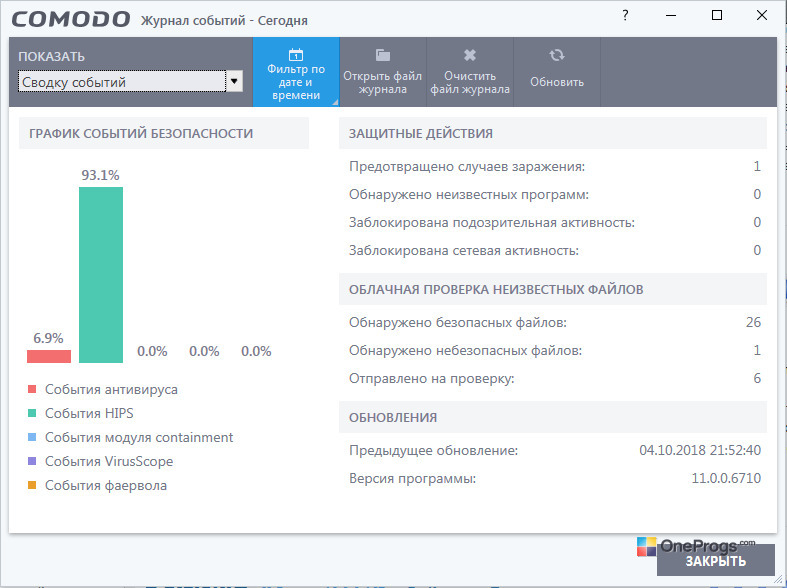Click the Открыть файл журнала button
This screenshot has width=787, height=588.
point(382,72)
